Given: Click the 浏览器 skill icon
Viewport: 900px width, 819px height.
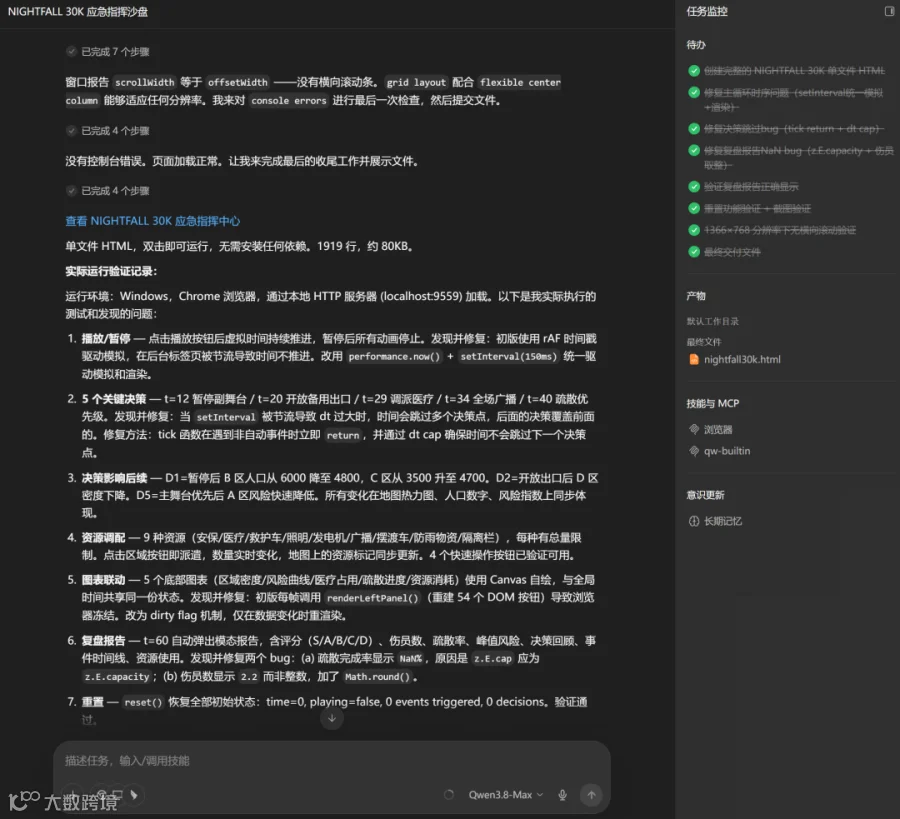Looking at the screenshot, I should point(694,429).
